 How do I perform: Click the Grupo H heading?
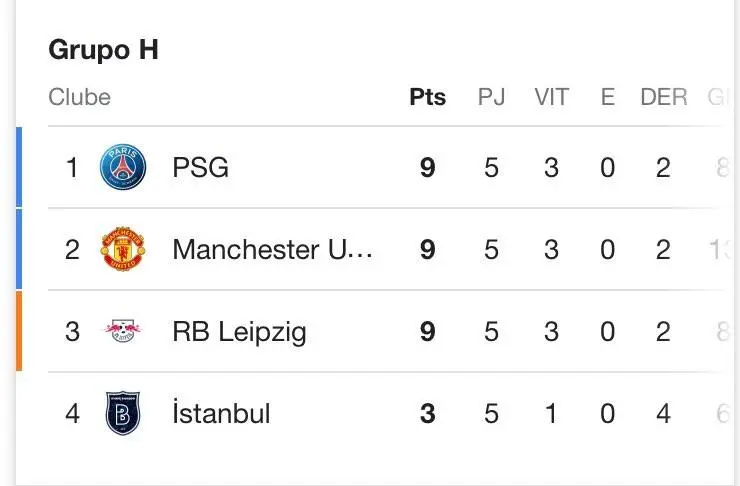coord(103,50)
